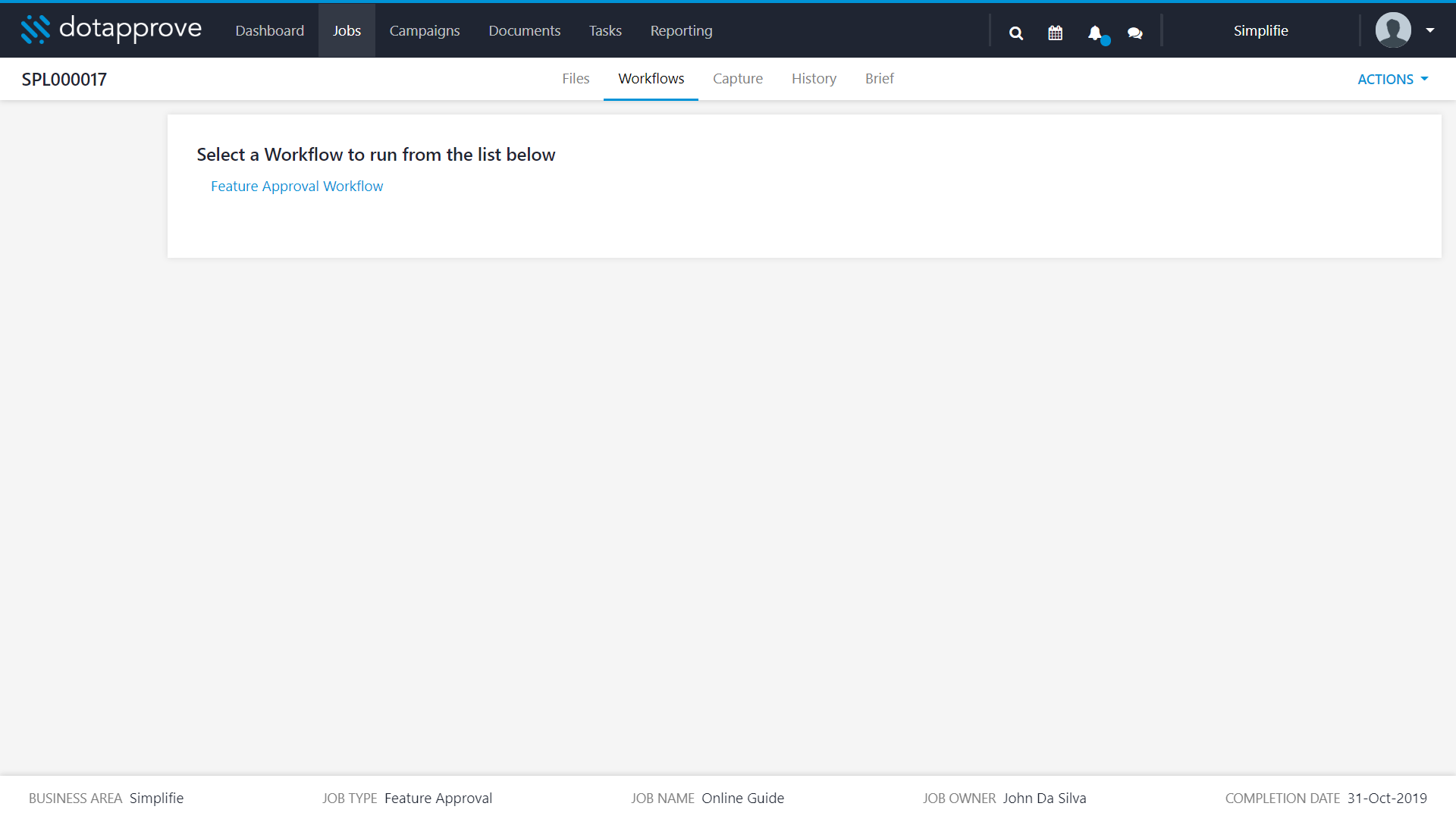
Task: Run the Feature Approval Workflow link
Action: [297, 186]
